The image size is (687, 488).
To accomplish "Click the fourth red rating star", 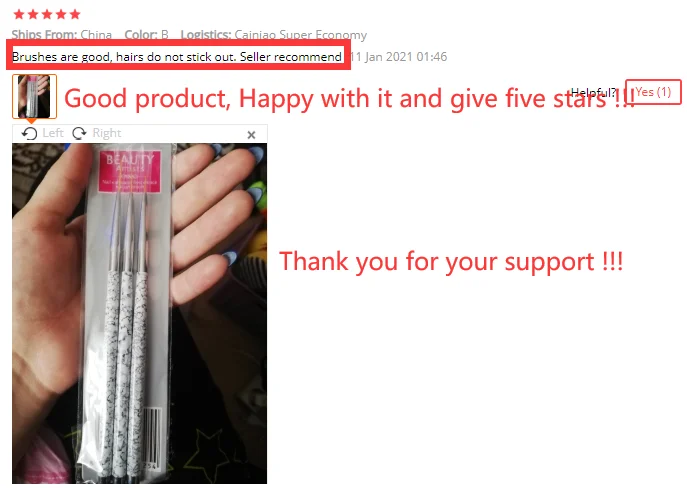I will click(61, 14).
